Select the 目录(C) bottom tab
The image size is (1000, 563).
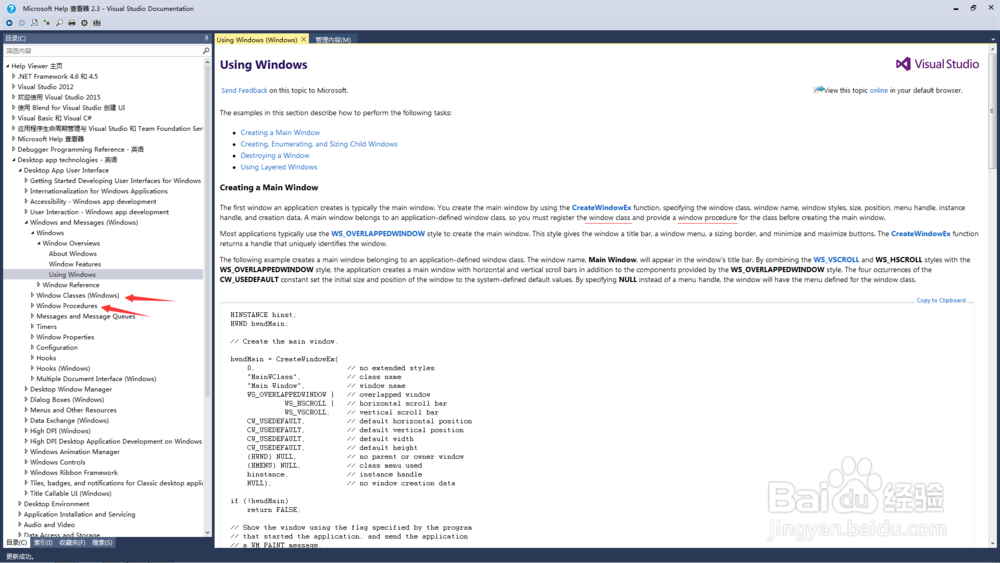(x=17, y=543)
